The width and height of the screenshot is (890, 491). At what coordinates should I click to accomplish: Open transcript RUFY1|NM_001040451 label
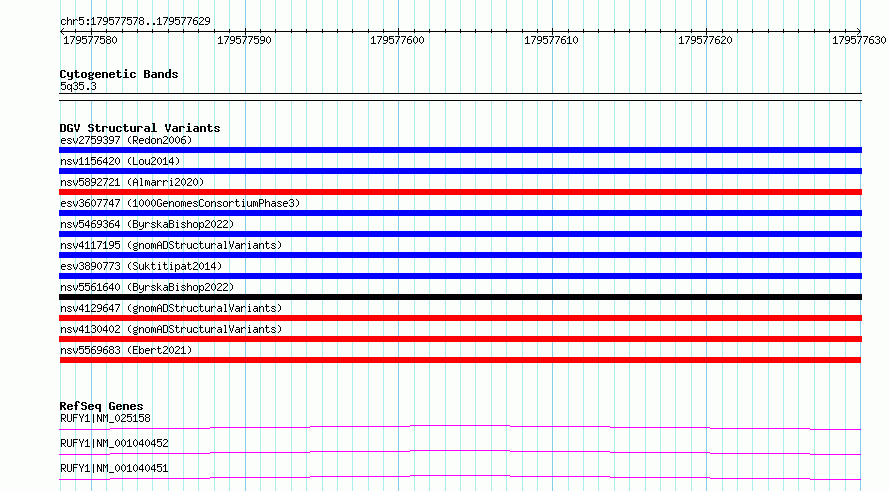pyautogui.click(x=114, y=468)
